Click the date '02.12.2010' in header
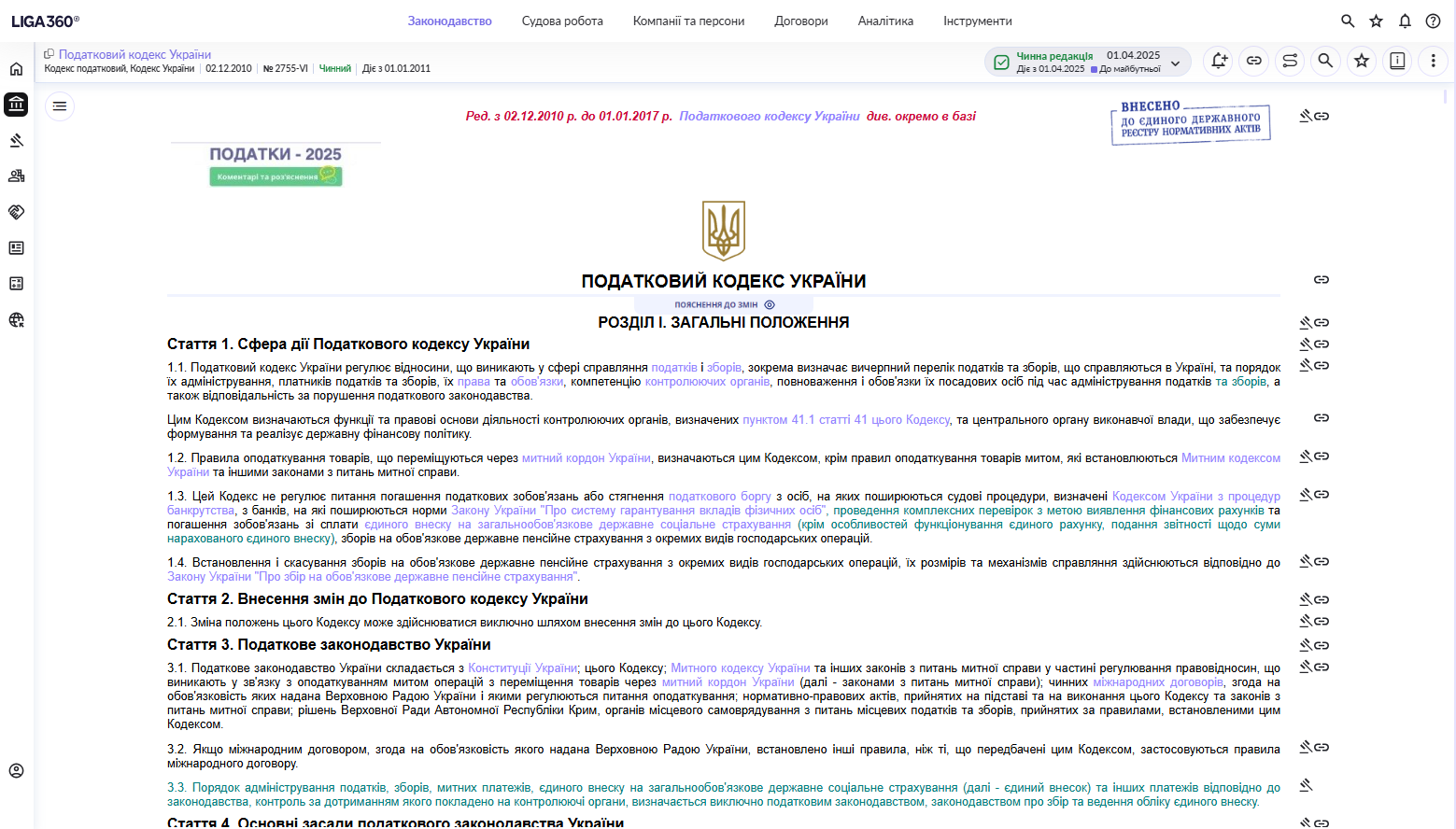This screenshot has height=829, width=1456. click(x=229, y=68)
